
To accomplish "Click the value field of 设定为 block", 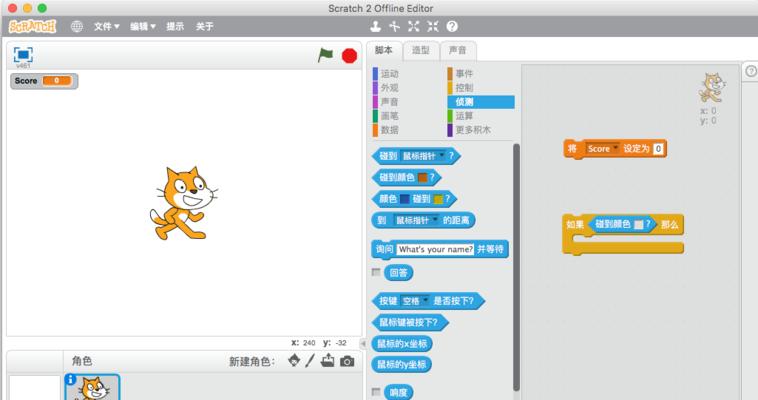I will (658, 149).
